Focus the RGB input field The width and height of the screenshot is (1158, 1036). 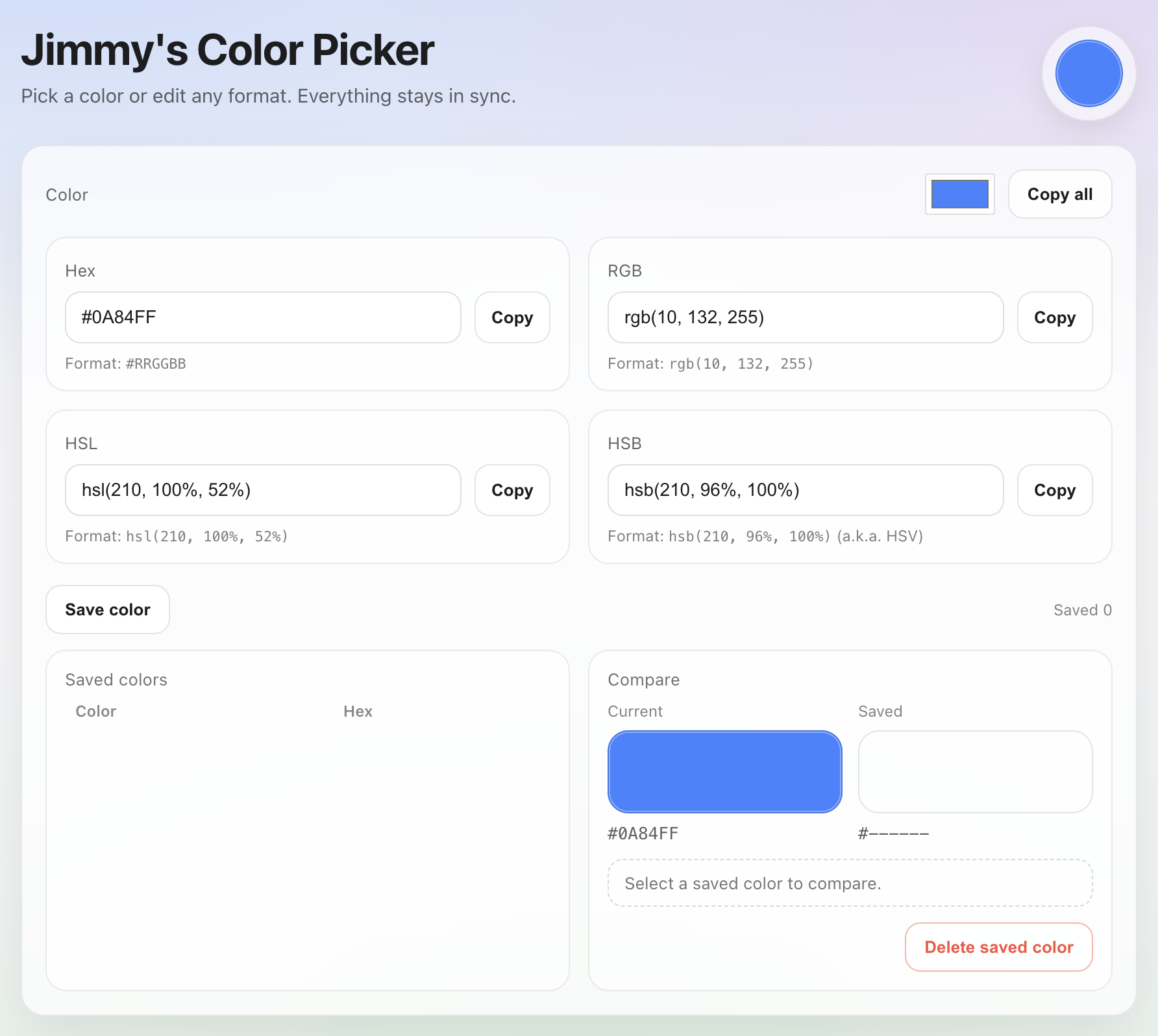806,317
